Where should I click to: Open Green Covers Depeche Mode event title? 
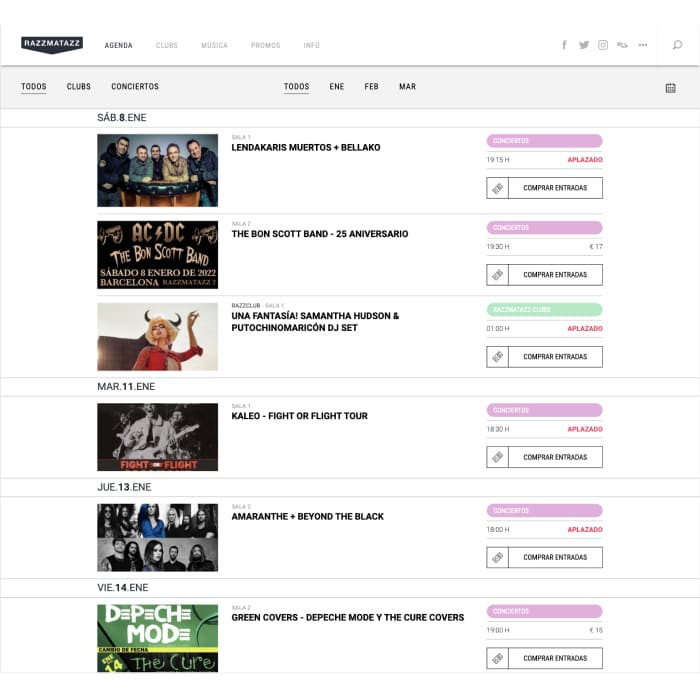(x=347, y=617)
